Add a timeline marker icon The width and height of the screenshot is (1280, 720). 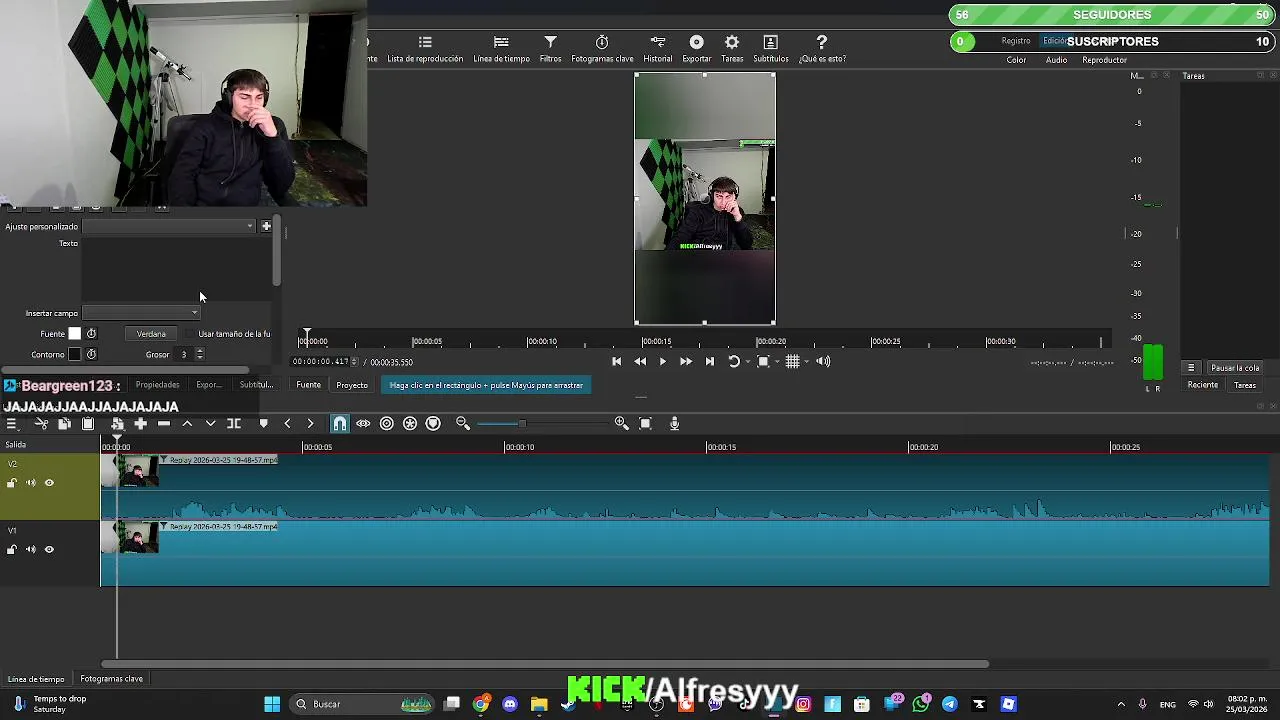tap(264, 424)
